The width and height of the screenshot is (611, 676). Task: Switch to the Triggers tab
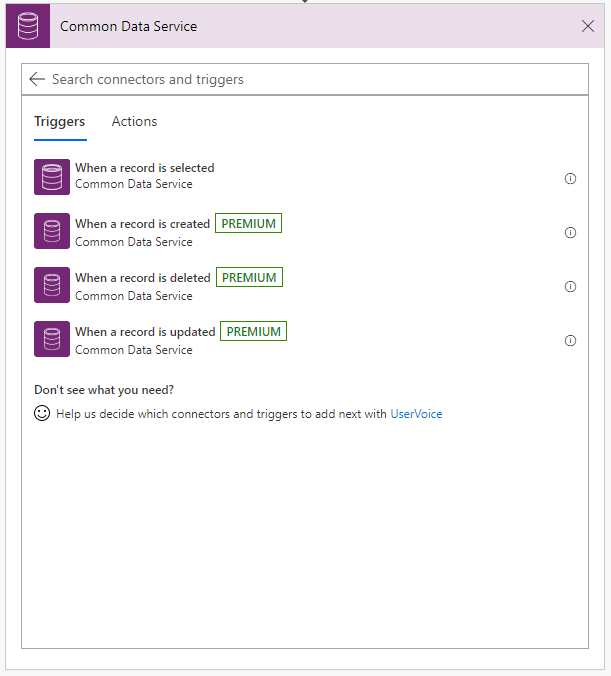coord(60,122)
